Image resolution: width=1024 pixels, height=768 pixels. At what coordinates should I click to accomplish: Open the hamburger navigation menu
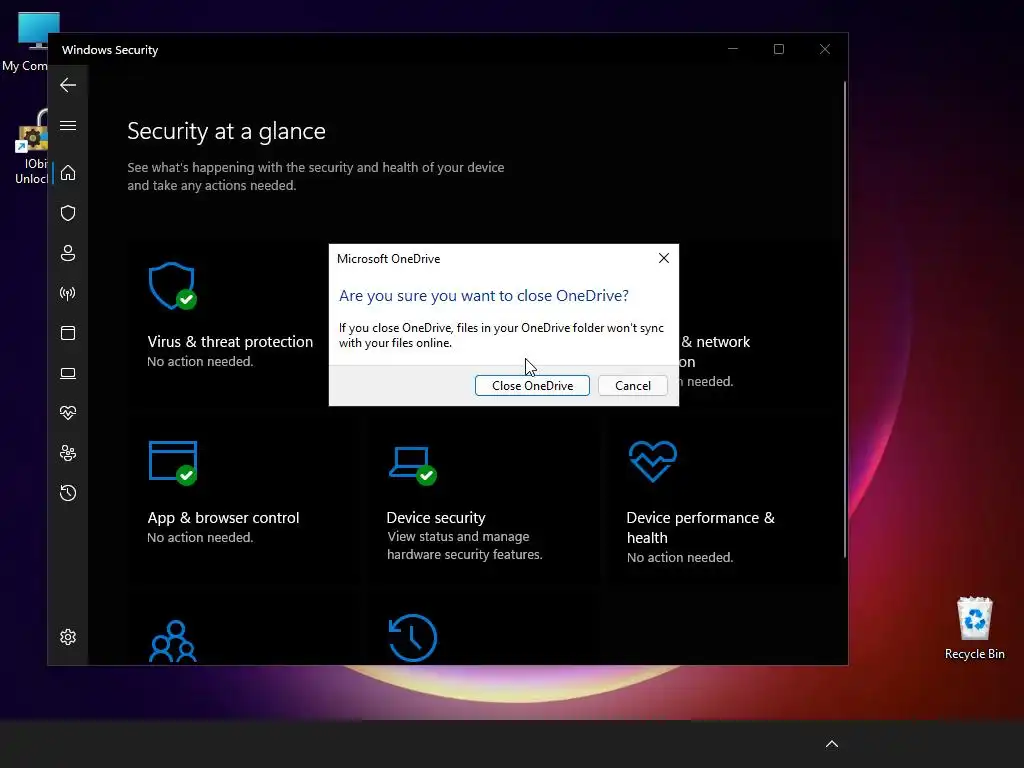[68, 125]
